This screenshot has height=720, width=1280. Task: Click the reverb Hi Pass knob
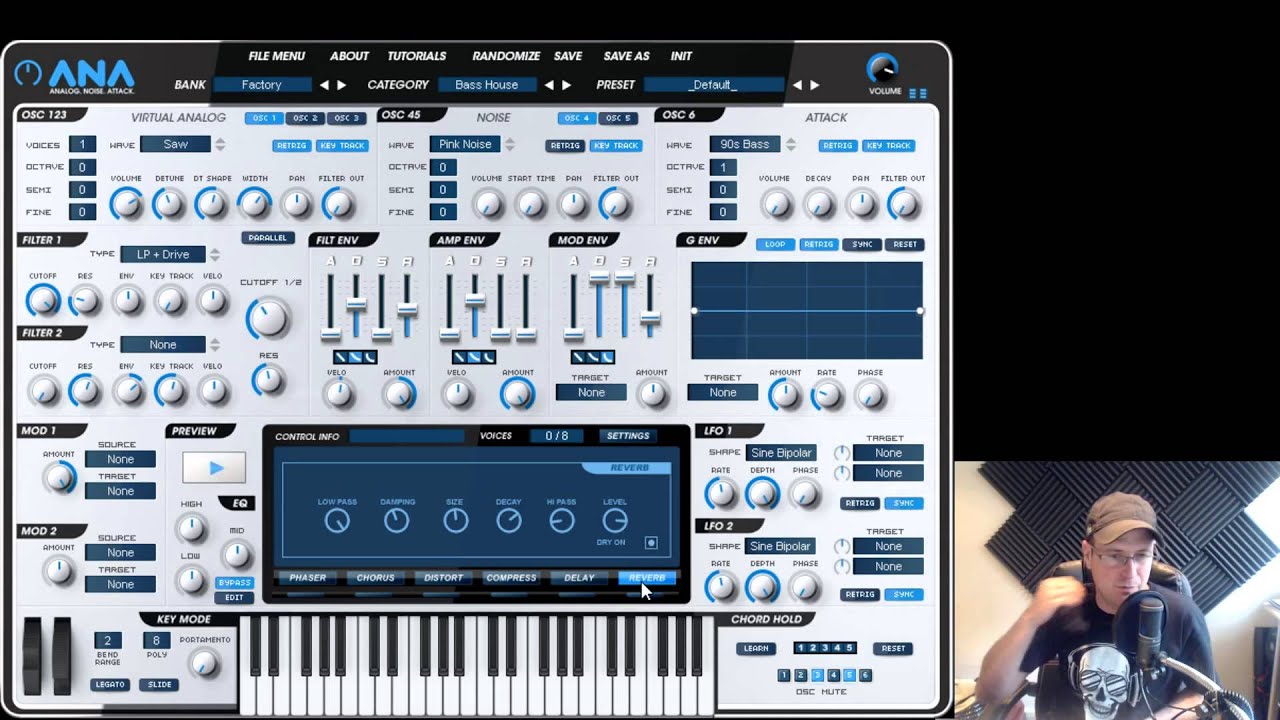pyautogui.click(x=562, y=520)
